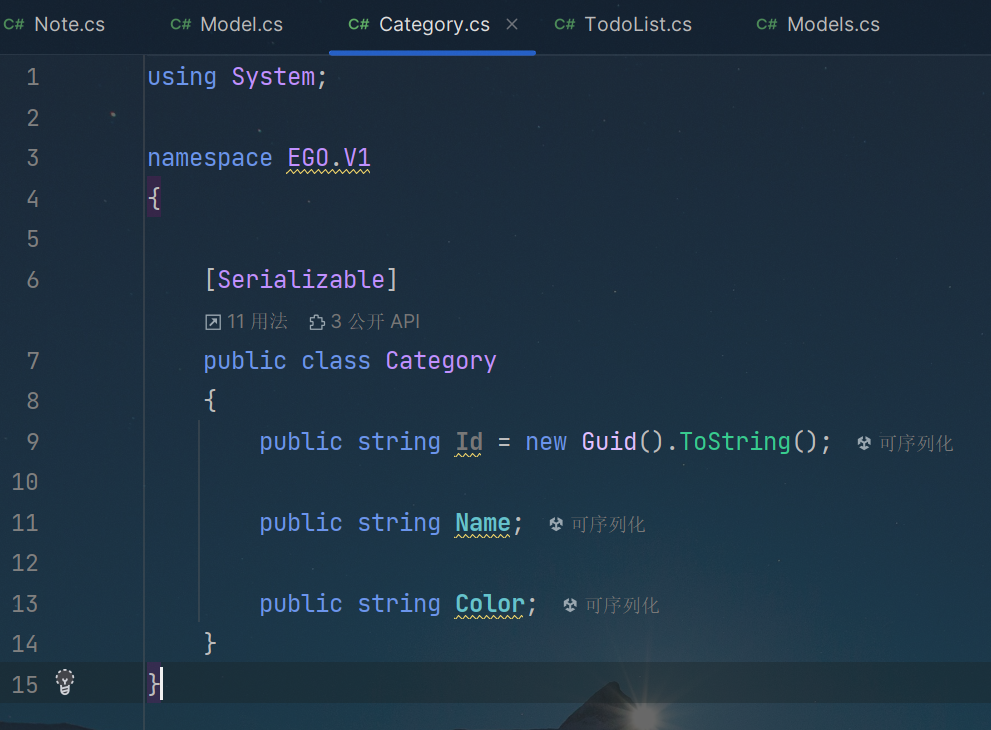This screenshot has height=730, width=991.
Task: Open the Model.cs tab
Action: [x=241, y=25]
